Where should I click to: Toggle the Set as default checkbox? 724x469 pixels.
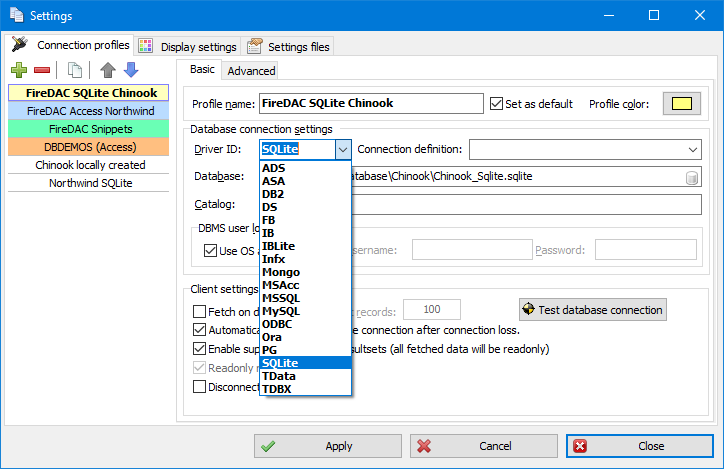point(497,103)
